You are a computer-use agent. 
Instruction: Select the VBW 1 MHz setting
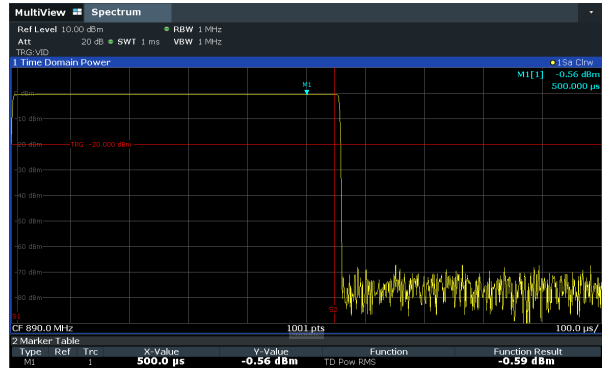[x=197, y=42]
